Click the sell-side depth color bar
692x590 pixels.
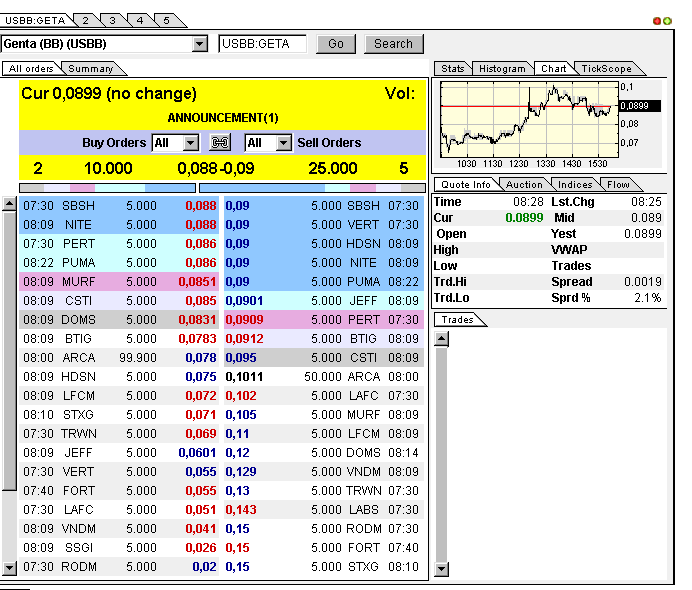click(x=312, y=188)
